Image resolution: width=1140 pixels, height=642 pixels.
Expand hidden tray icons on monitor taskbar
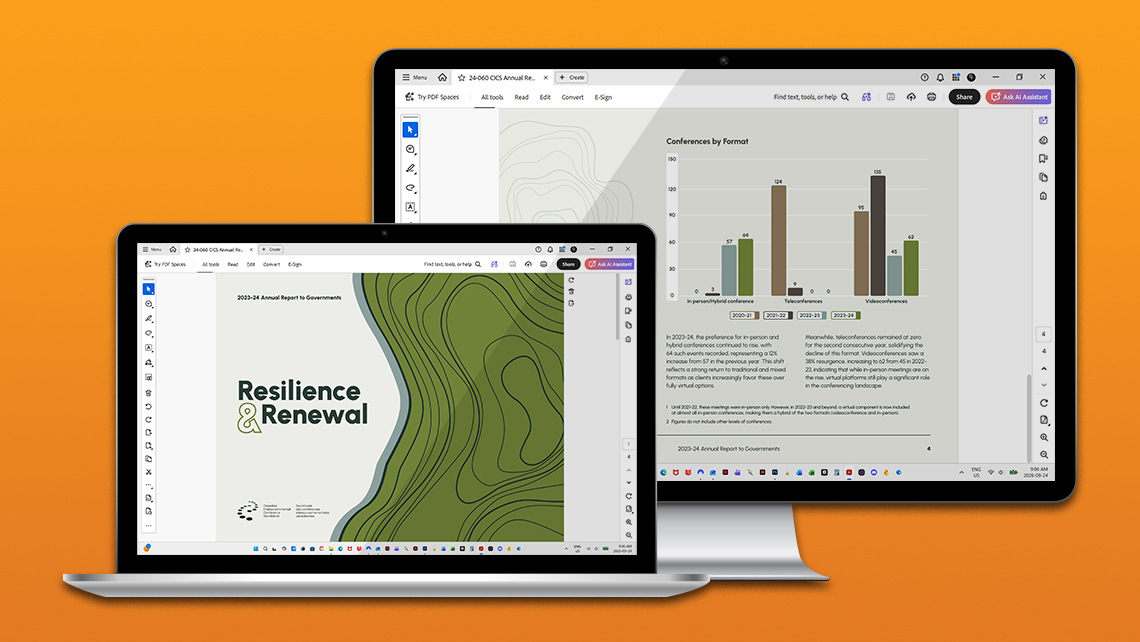[x=961, y=473]
